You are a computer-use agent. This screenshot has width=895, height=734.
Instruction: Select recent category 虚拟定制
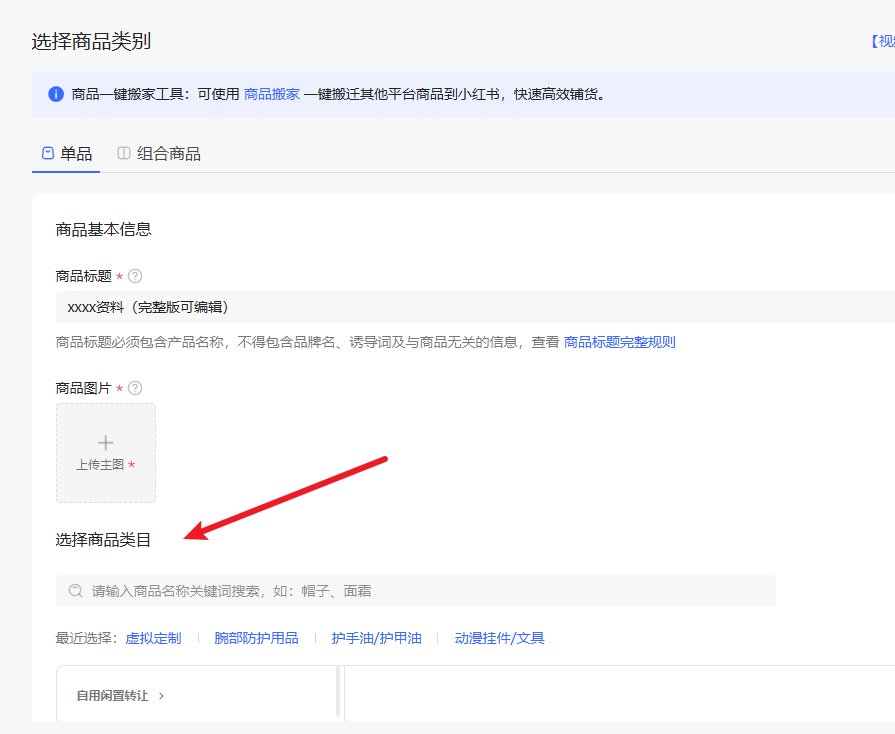point(153,638)
